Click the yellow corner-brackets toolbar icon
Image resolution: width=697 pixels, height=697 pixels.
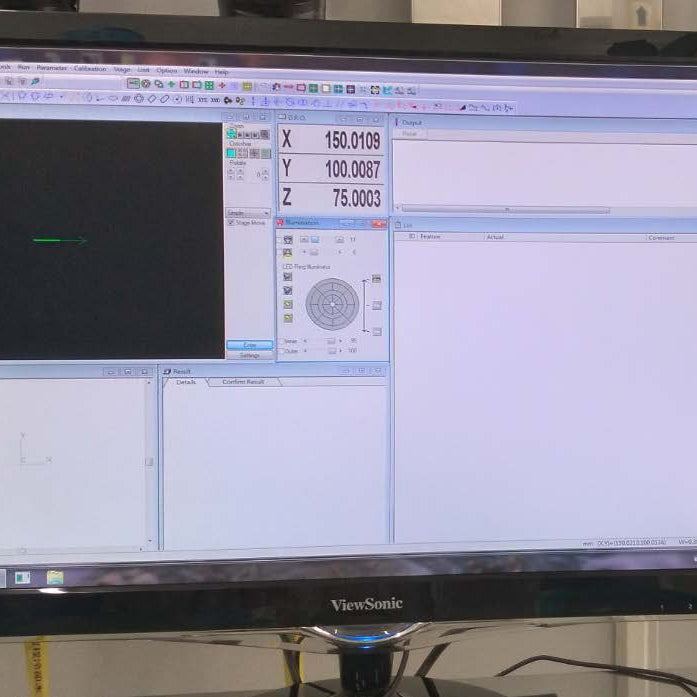point(375,90)
